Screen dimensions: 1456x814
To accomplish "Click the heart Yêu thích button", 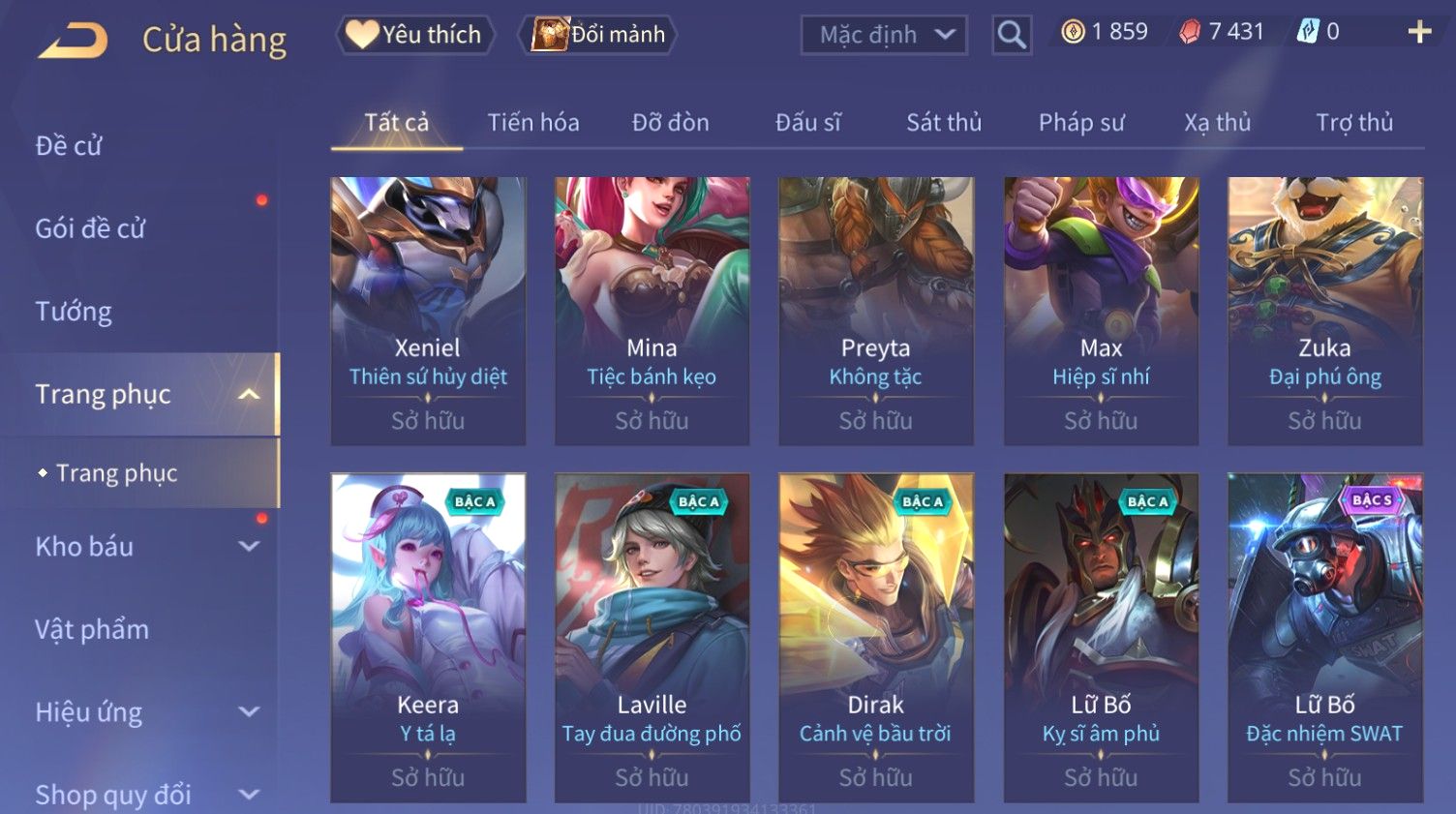I will pyautogui.click(x=415, y=35).
